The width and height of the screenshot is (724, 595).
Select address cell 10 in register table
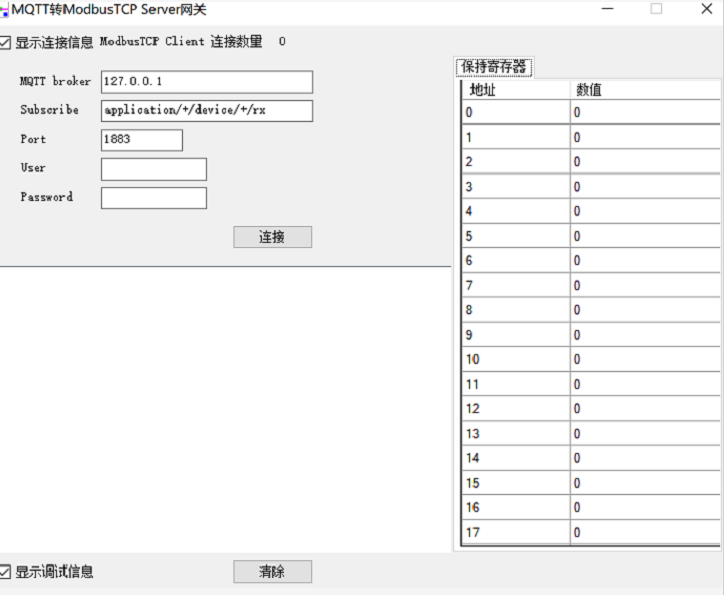pyautogui.click(x=516, y=359)
